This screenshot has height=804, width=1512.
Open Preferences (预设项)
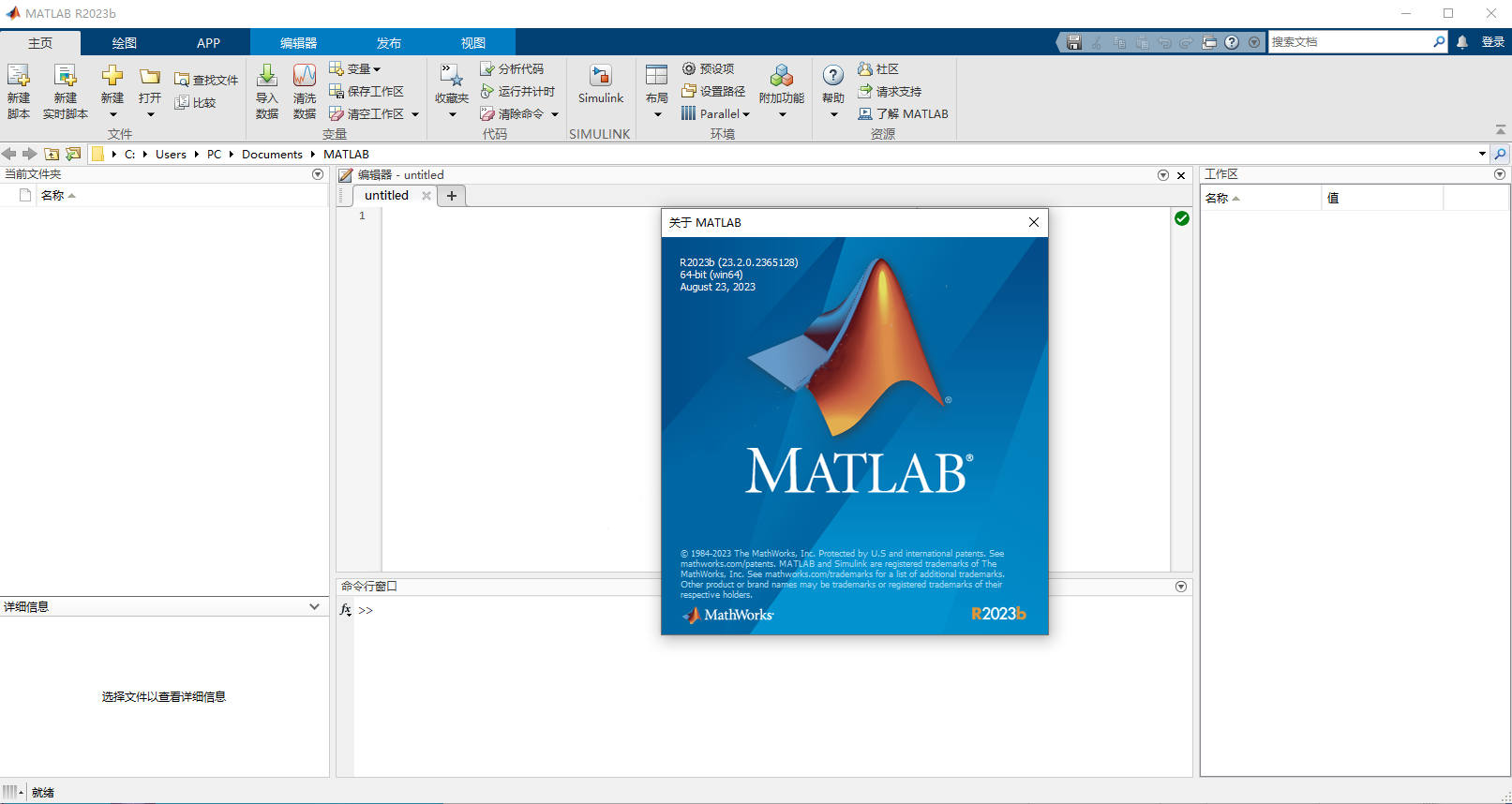click(708, 69)
